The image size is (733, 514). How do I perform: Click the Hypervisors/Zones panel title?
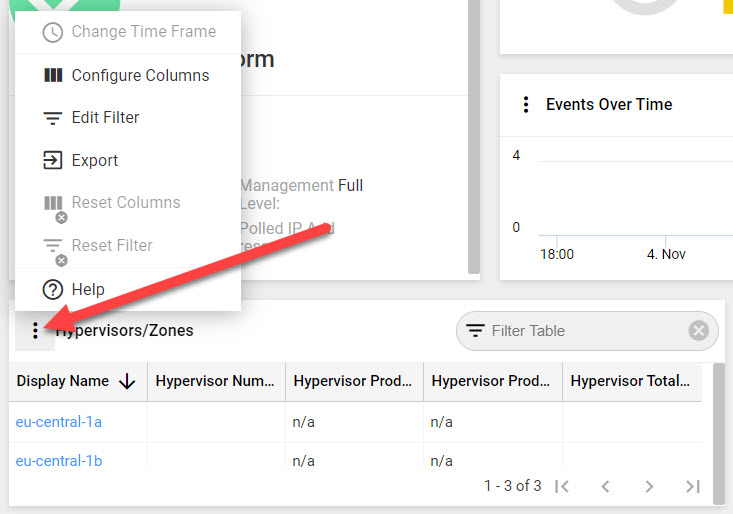124,331
